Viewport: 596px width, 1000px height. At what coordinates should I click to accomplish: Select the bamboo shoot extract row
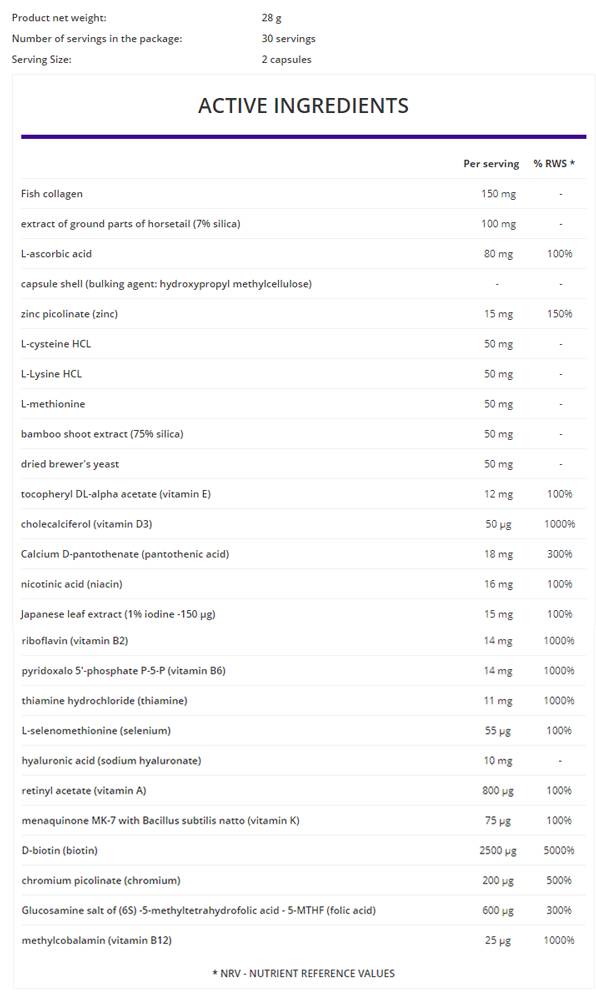pos(303,434)
